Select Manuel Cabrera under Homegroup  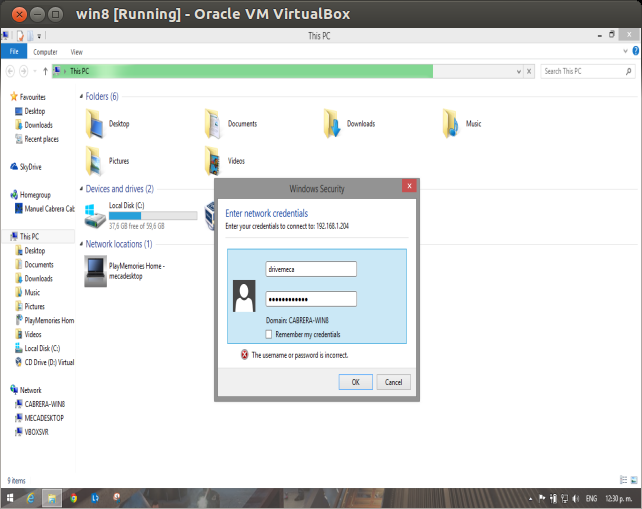click(45, 209)
